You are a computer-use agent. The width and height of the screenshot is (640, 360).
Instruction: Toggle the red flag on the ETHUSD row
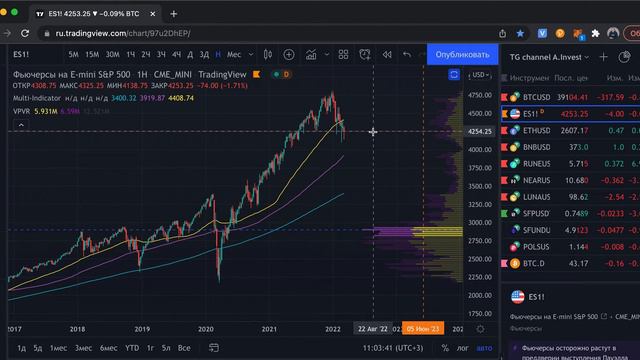pos(504,131)
